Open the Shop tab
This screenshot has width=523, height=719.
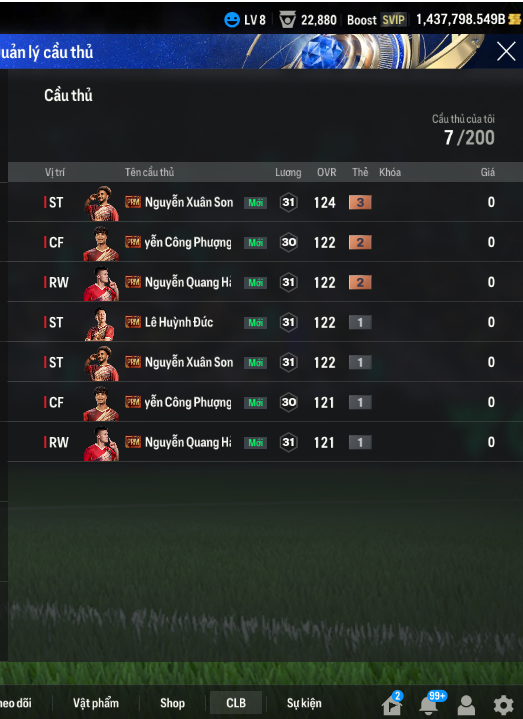click(x=172, y=703)
